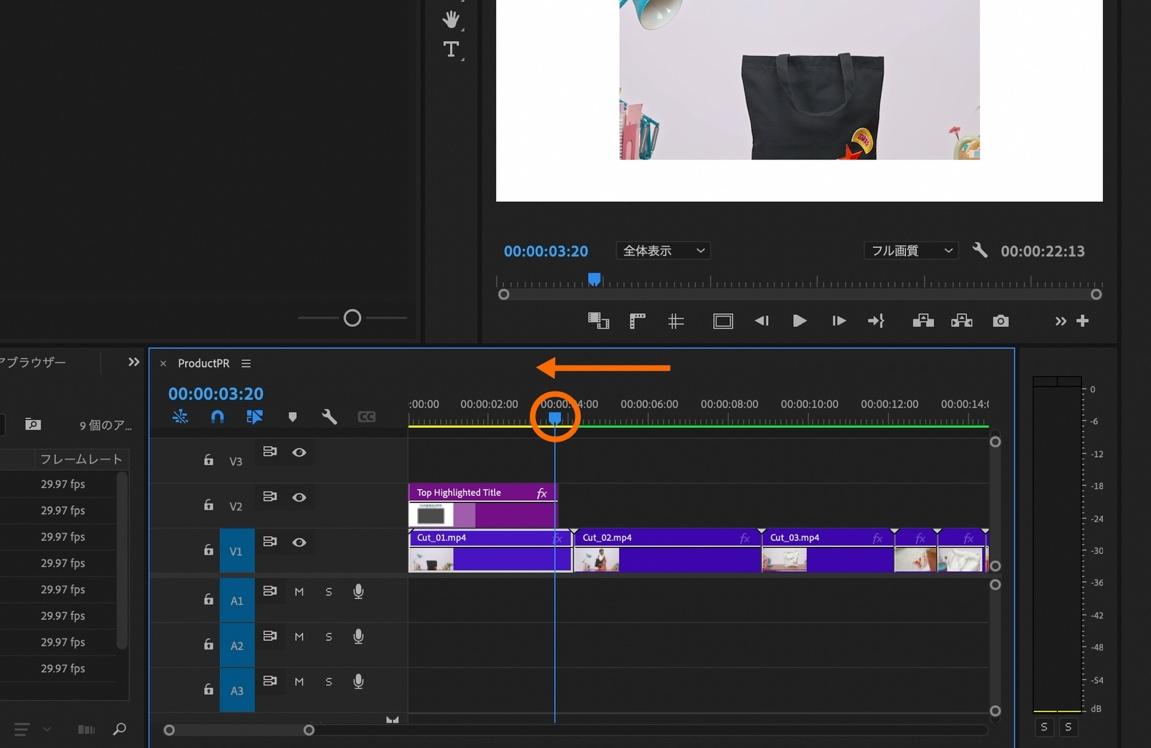Screen dimensions: 1151x748
Task: Select the ProductPR timeline tab
Action: (203, 363)
